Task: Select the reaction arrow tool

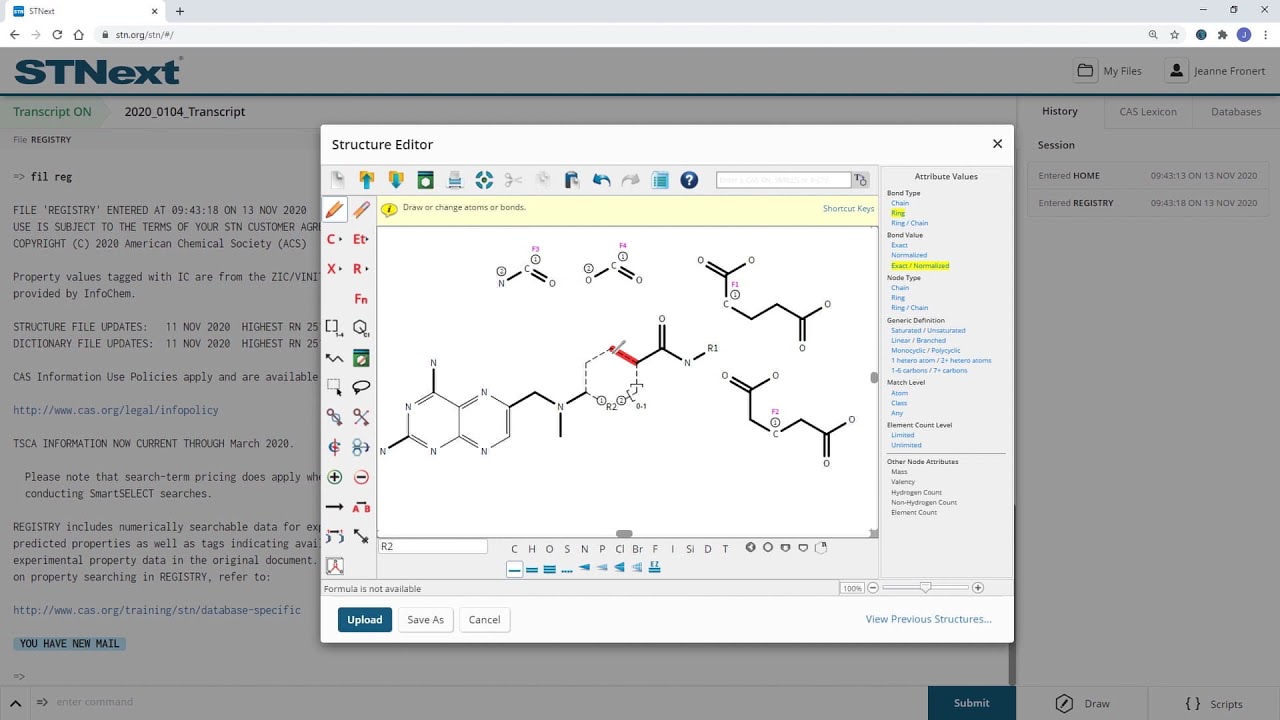Action: [x=335, y=507]
